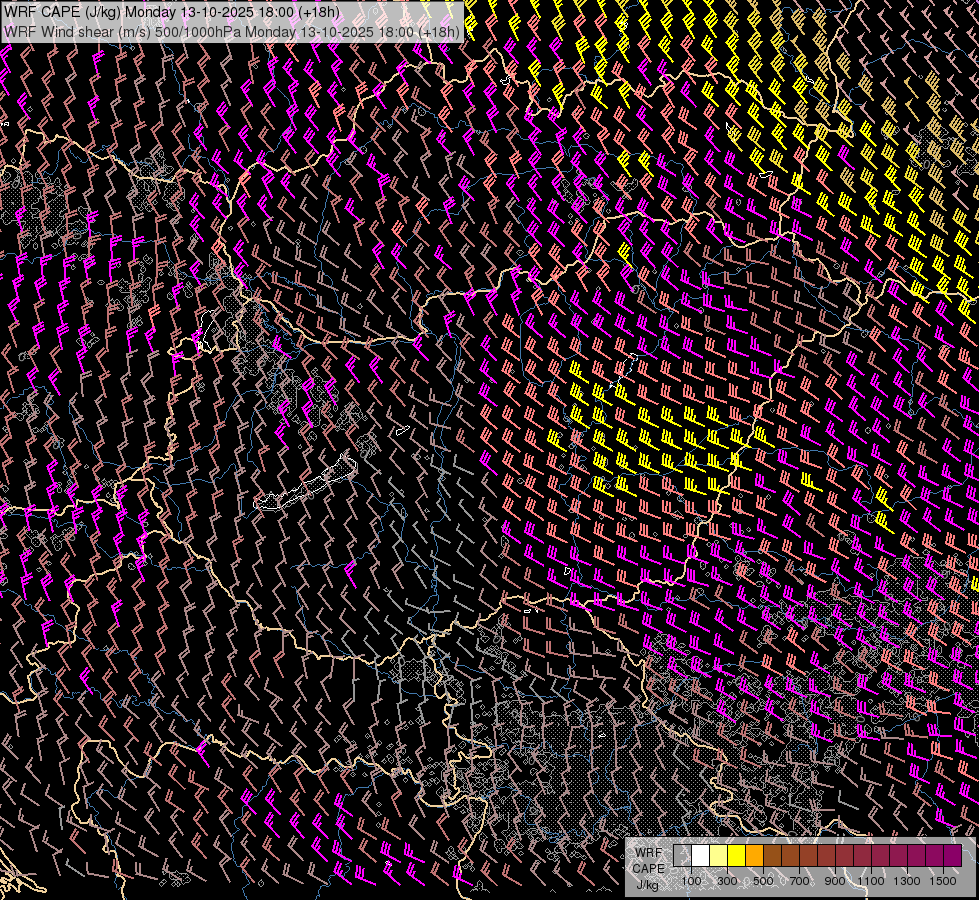This screenshot has height=900, width=979.
Task: Pick the bright yellow legend color box
Action: (736, 855)
